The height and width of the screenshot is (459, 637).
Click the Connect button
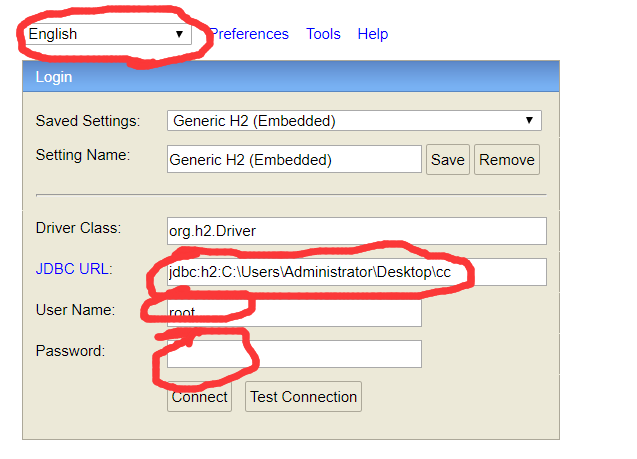point(199,396)
